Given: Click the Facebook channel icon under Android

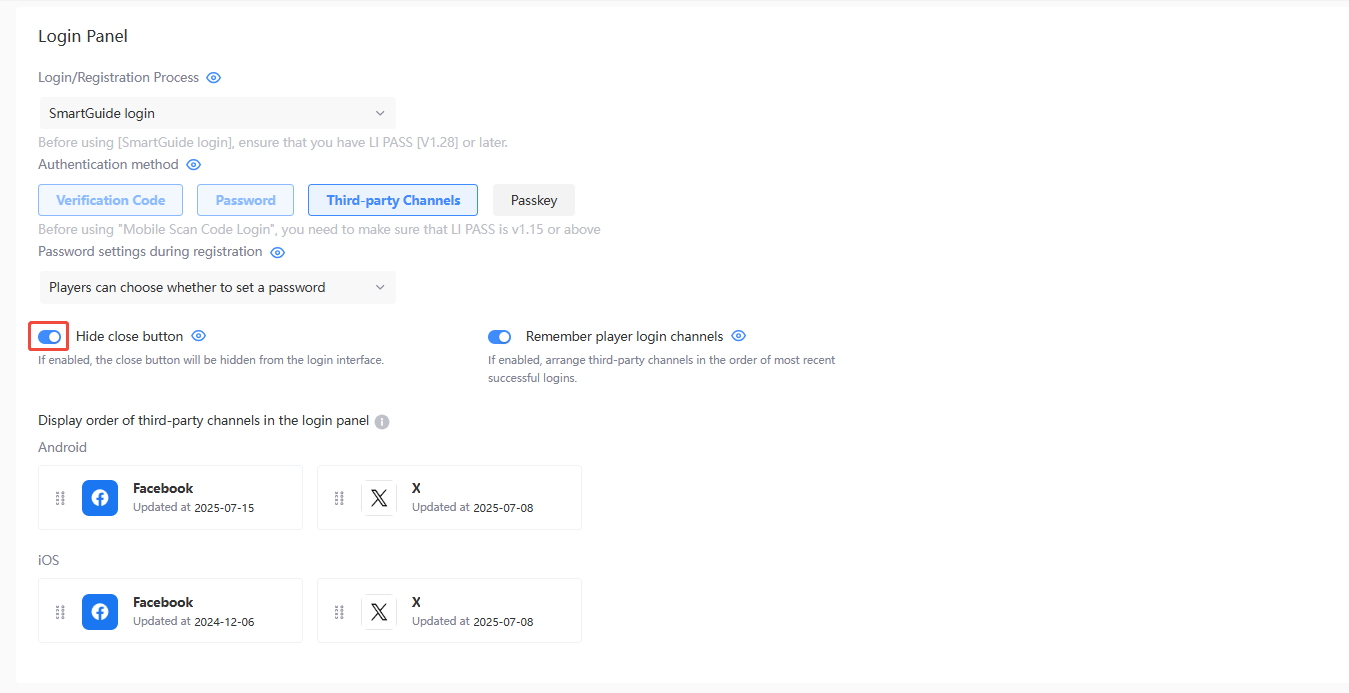Looking at the screenshot, I should 99,497.
